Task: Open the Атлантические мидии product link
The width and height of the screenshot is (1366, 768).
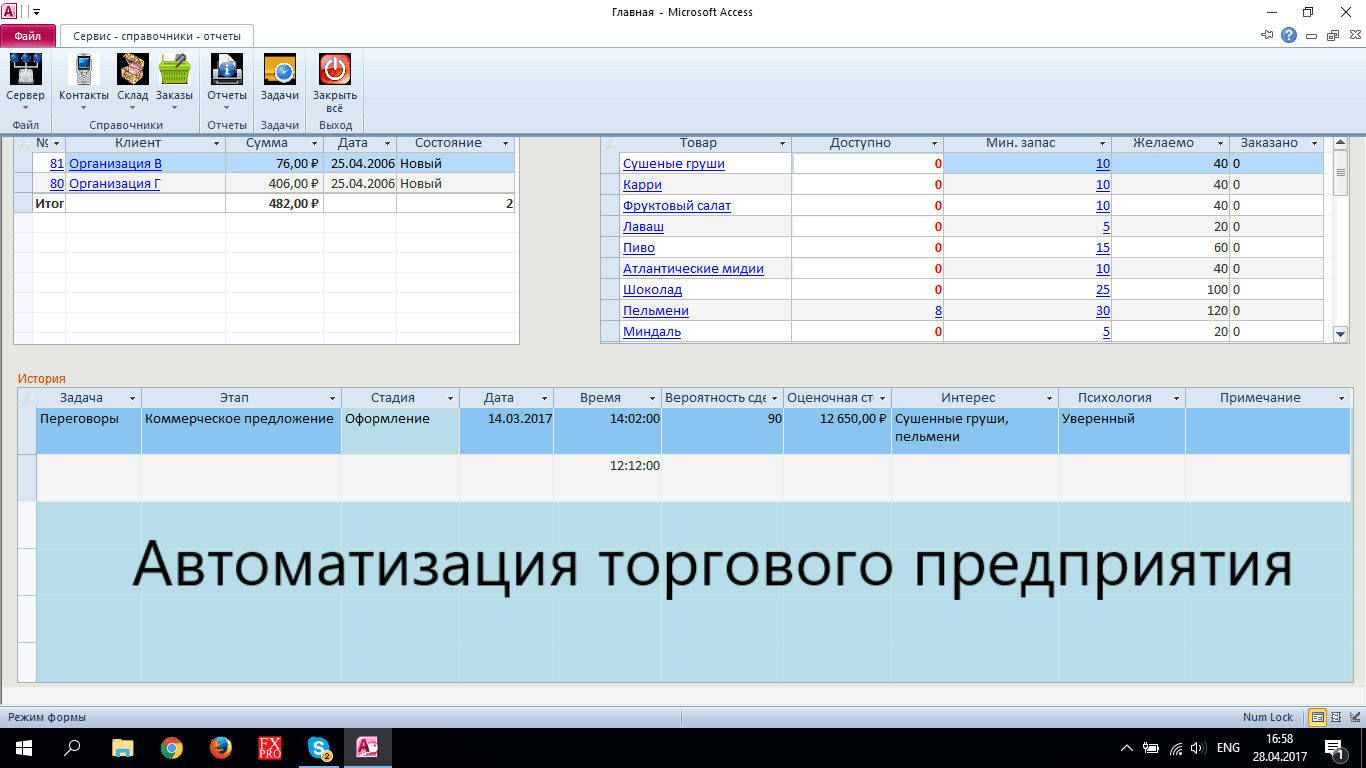Action: point(693,268)
